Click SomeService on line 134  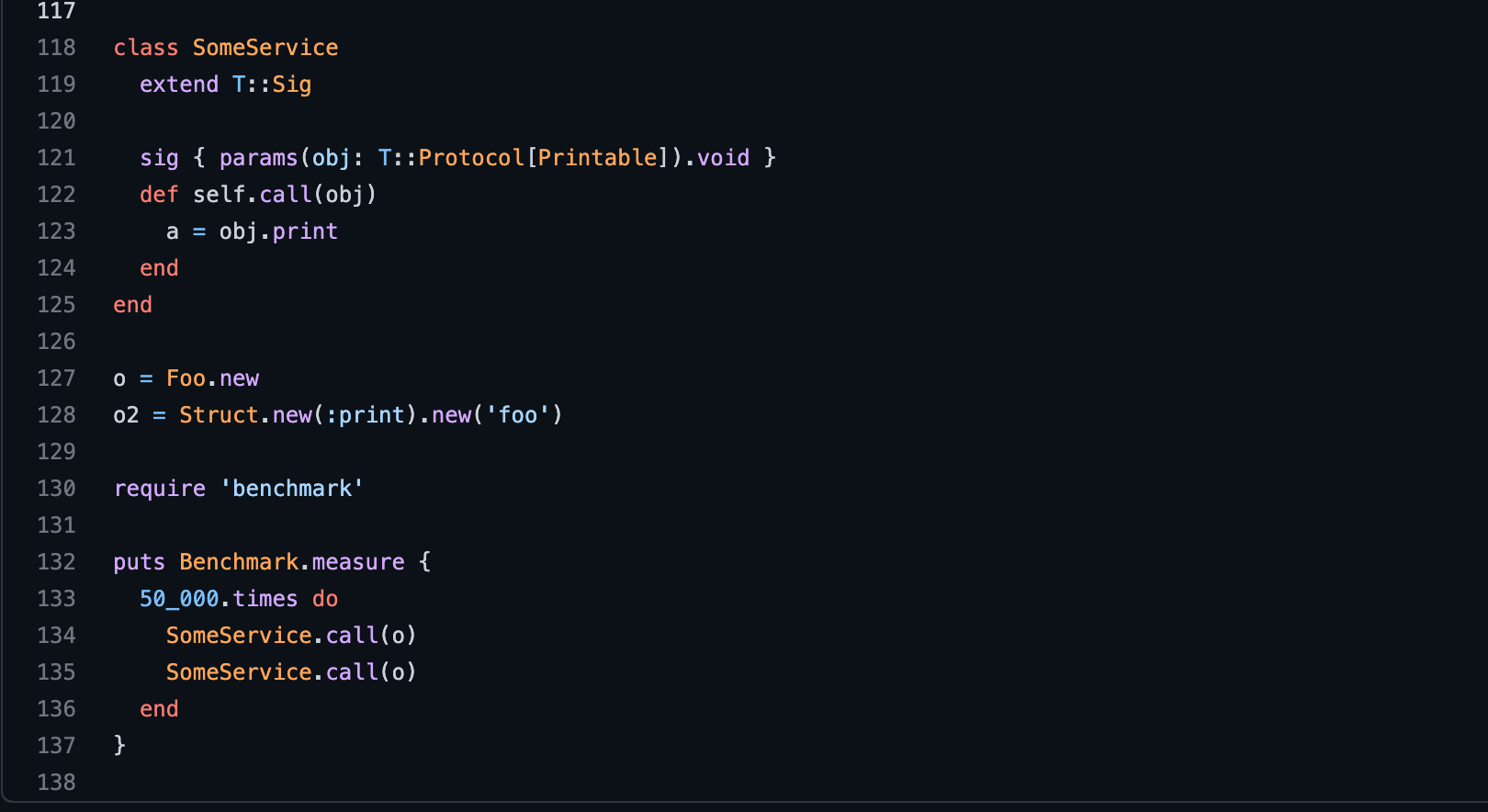(239, 636)
